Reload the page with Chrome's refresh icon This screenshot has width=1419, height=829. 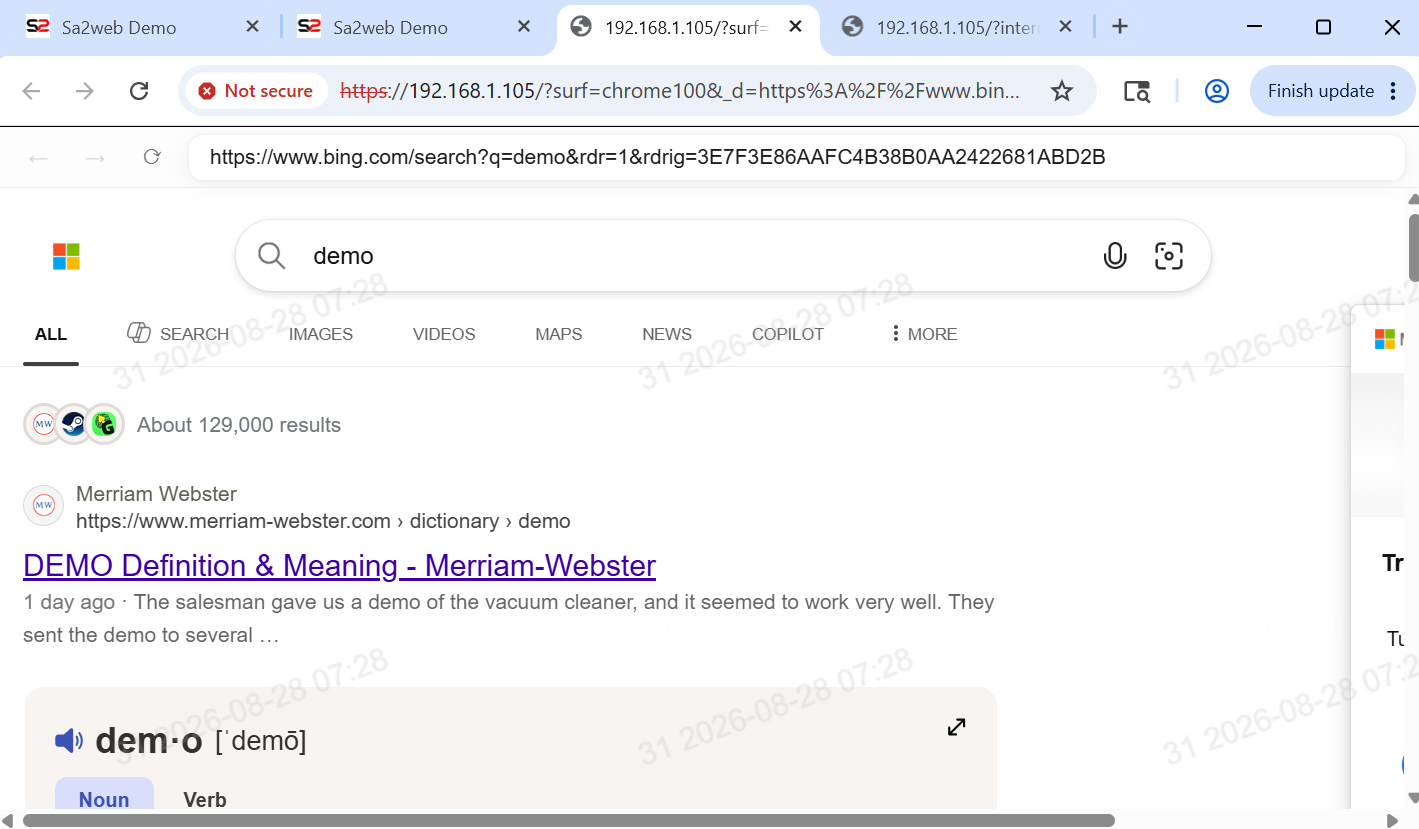[139, 91]
